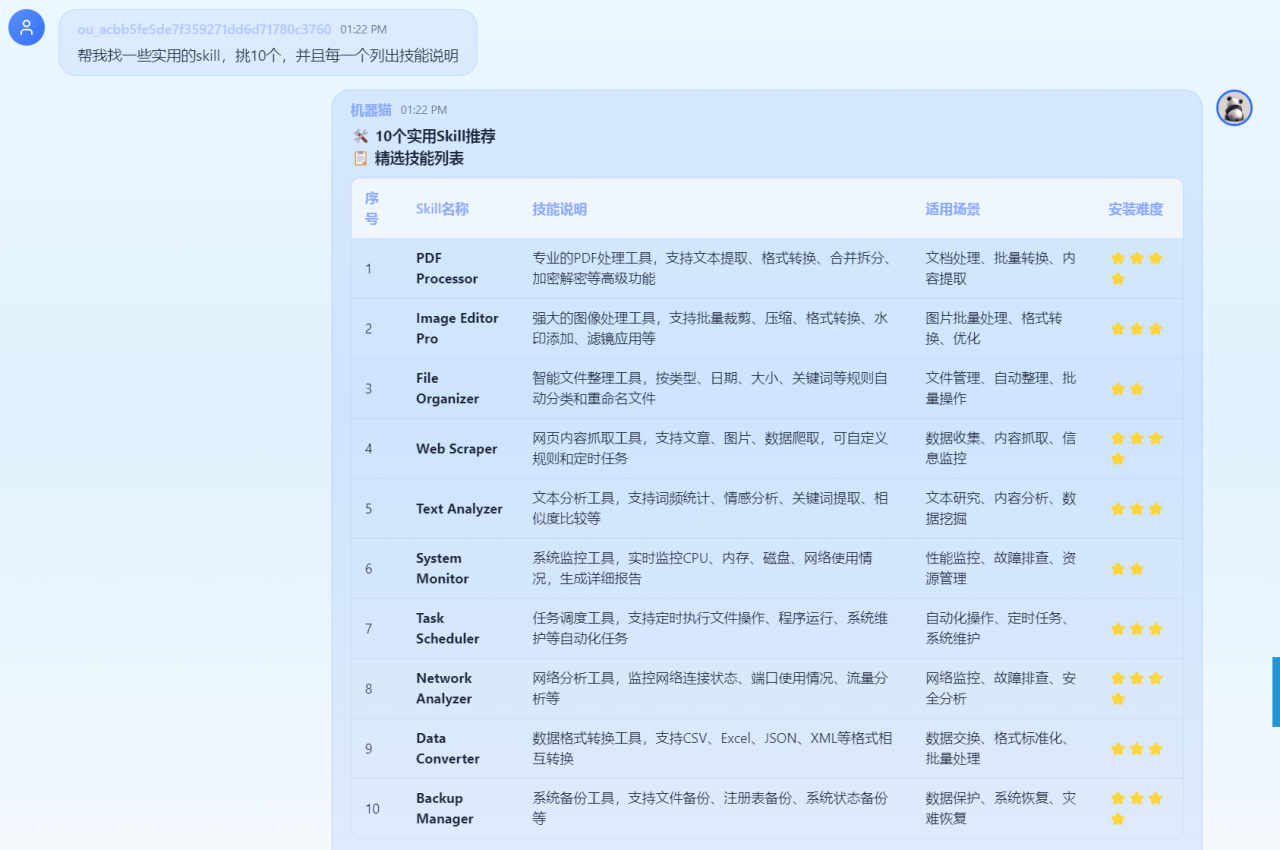Click 文本研究、内容分析、数据挖掘 scenario cell
Viewport: 1280px width, 850px height.
point(1001,508)
